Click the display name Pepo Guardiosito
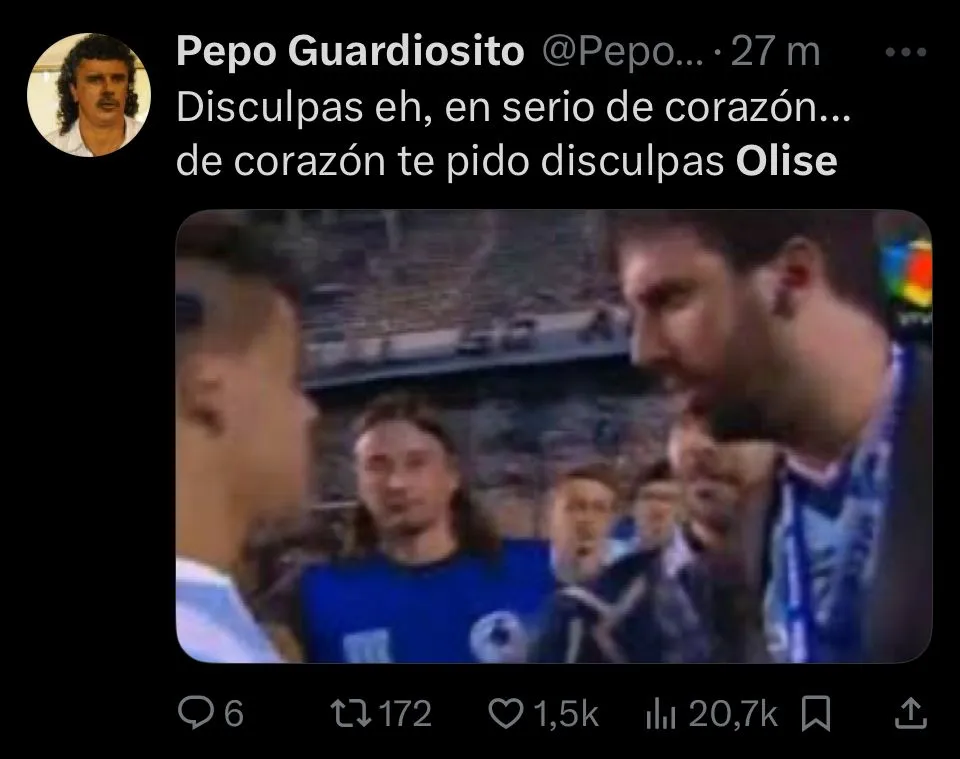960x759 pixels. point(350,50)
